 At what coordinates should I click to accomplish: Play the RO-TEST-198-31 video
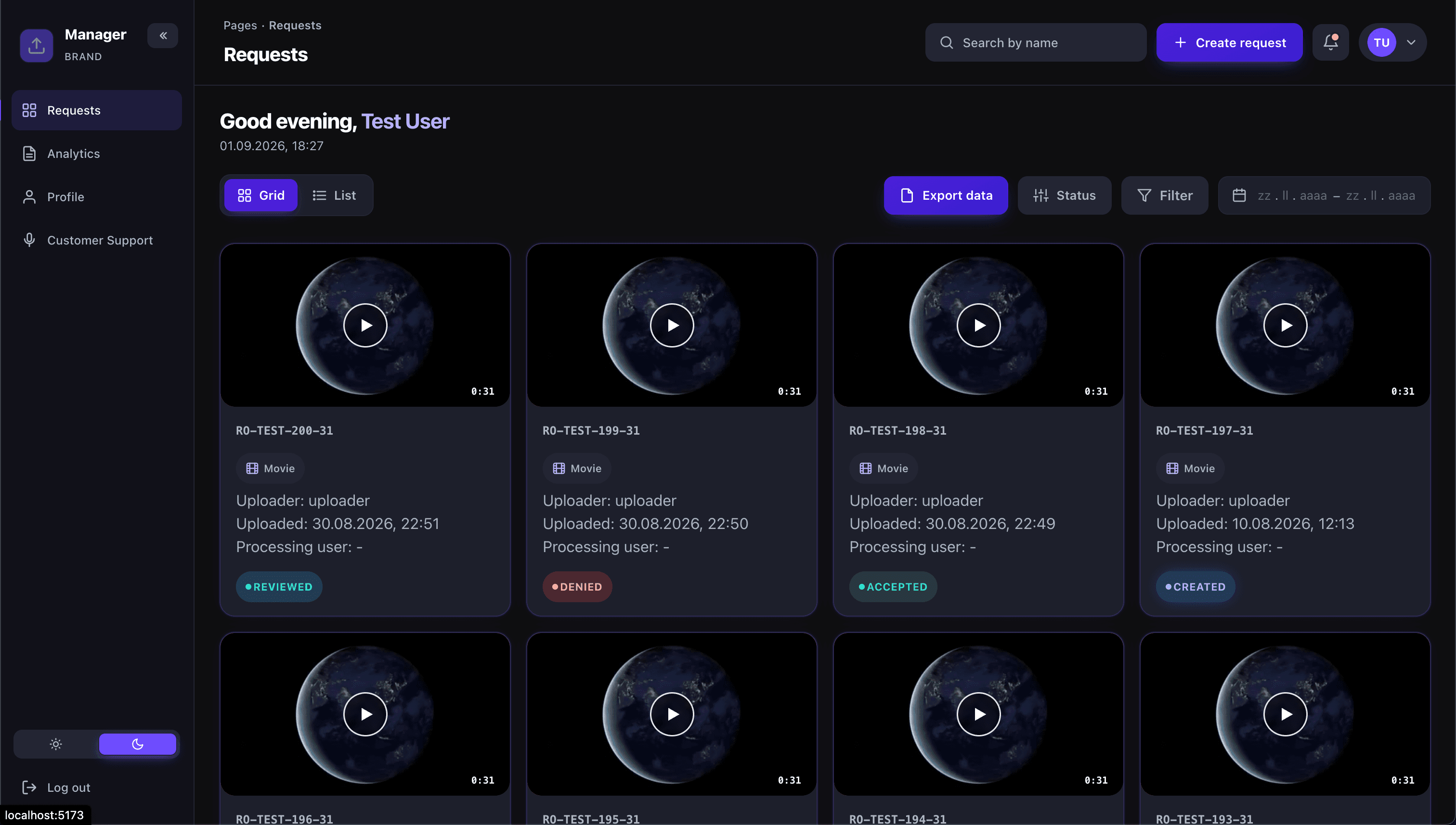click(979, 325)
